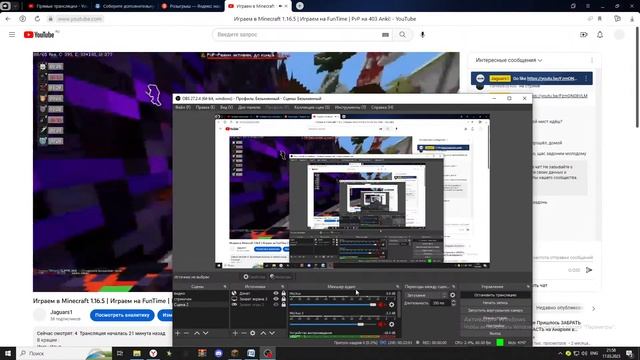Adjust the transition duration stepper arrows

(x=453, y=302)
